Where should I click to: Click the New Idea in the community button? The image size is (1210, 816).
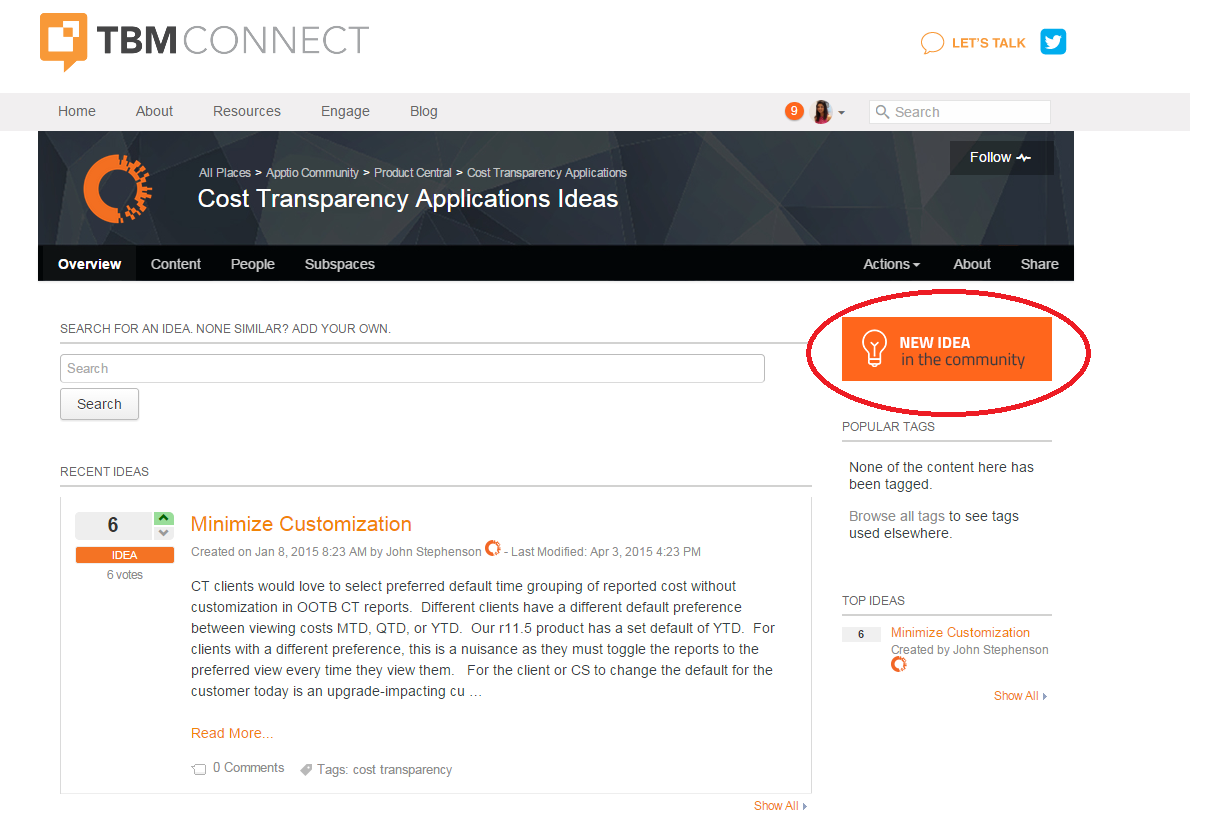point(947,349)
